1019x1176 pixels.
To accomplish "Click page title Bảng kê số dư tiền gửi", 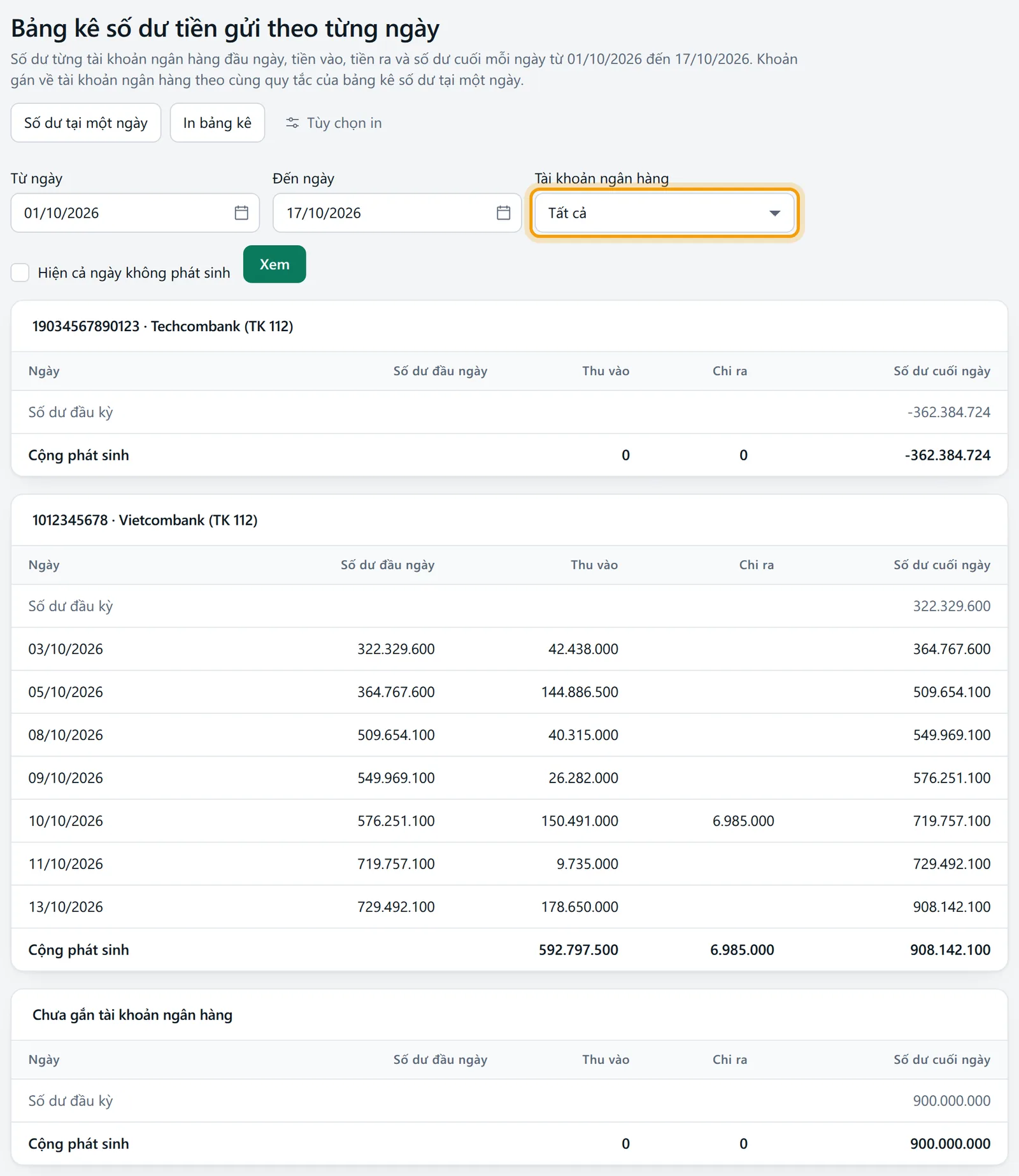I will pyautogui.click(x=225, y=29).
